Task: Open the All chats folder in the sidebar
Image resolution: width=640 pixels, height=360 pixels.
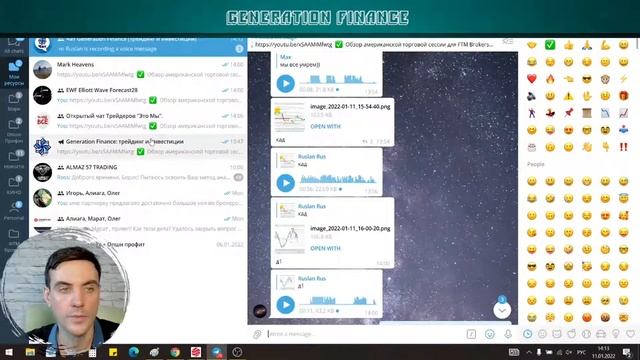Action: coord(14,45)
